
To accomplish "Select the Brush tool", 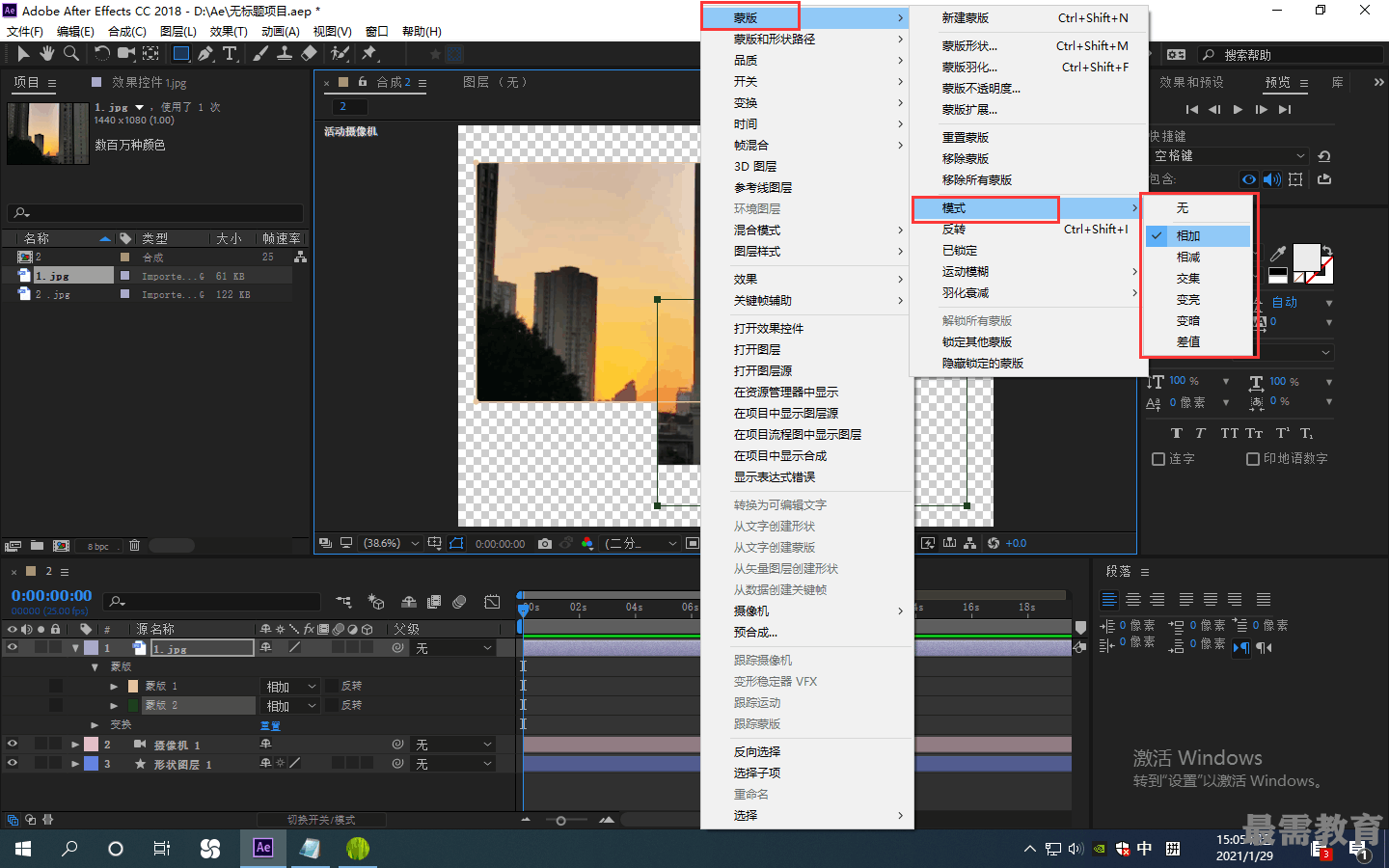I will 260,54.
